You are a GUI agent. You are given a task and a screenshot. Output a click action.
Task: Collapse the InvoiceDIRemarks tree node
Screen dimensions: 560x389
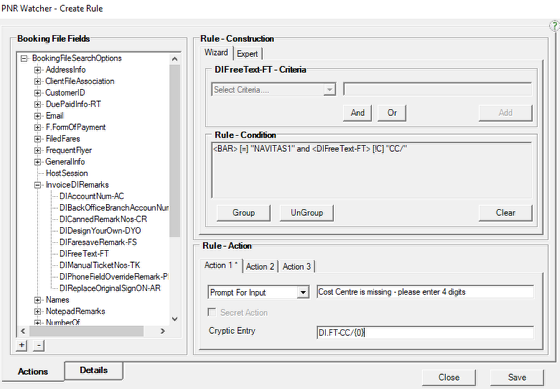tap(38, 185)
